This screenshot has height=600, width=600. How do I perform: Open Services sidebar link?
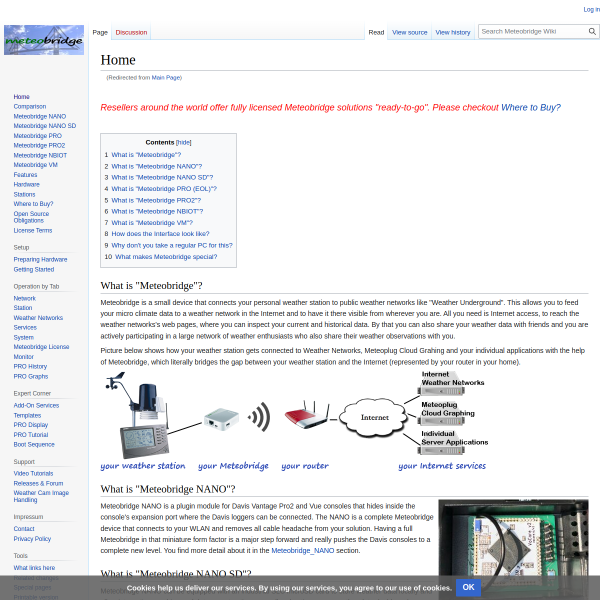click(25, 328)
